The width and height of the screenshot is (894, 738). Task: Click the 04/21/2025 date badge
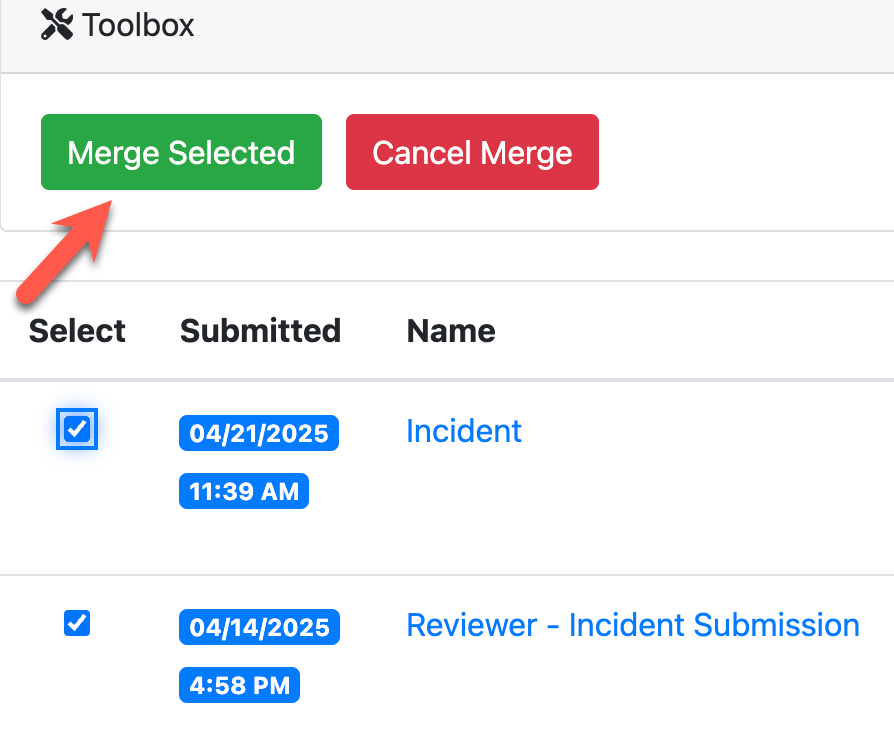pos(259,433)
